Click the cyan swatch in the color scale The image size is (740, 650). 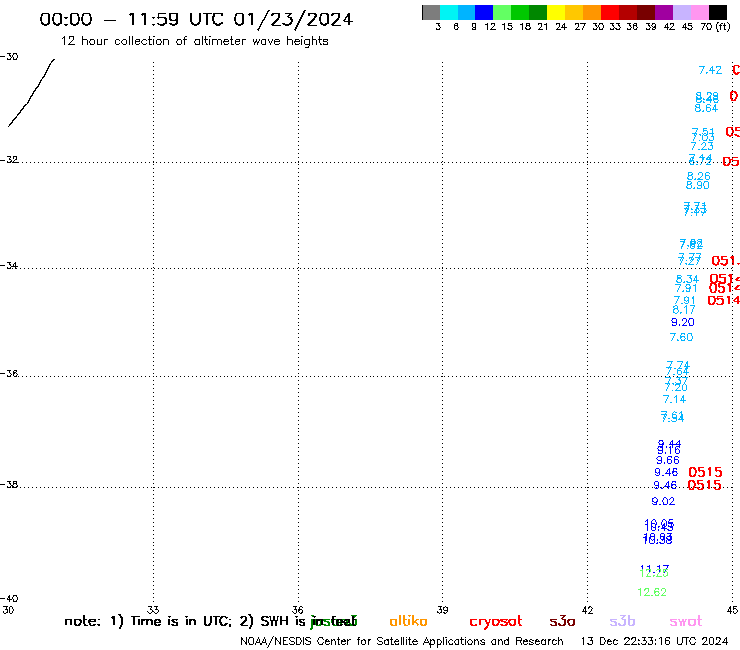coord(449,12)
